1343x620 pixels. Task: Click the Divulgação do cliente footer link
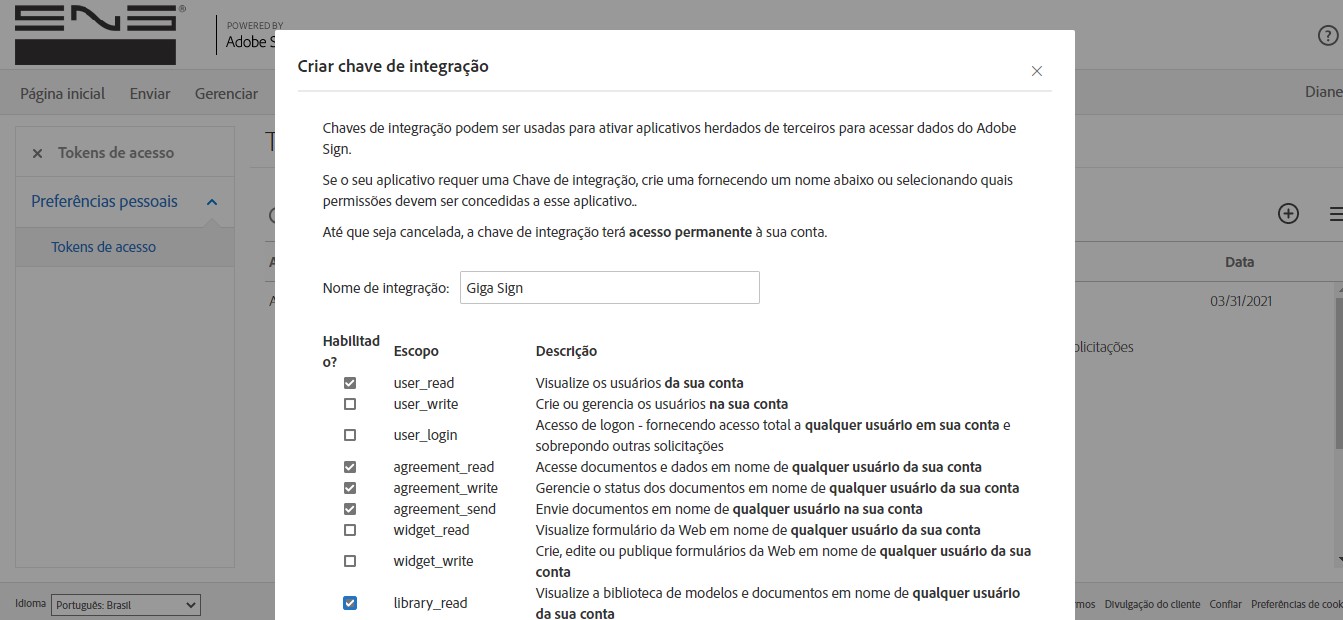[1152, 604]
